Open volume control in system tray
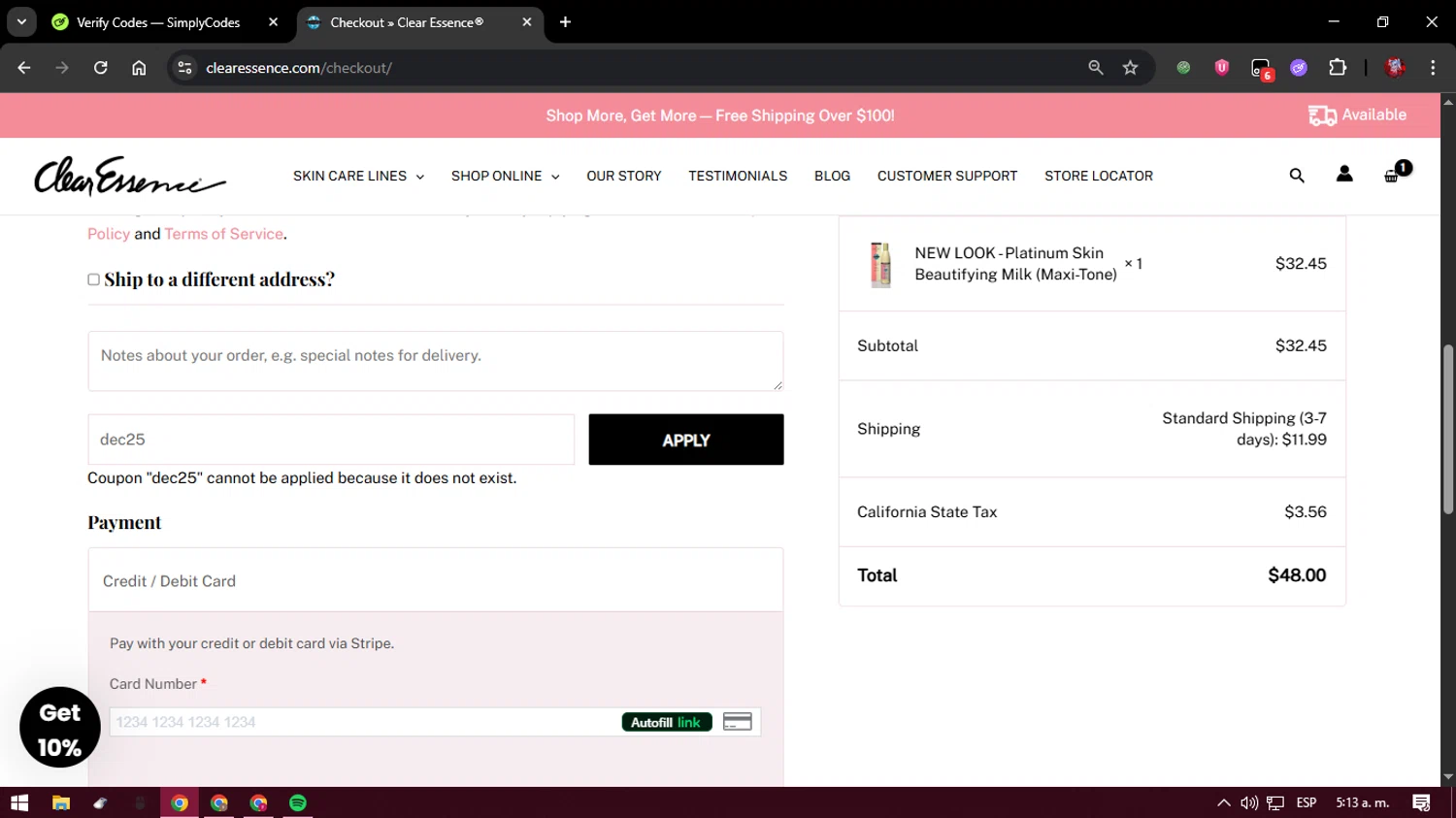Screen dimensions: 1456x818 [x=1249, y=802]
